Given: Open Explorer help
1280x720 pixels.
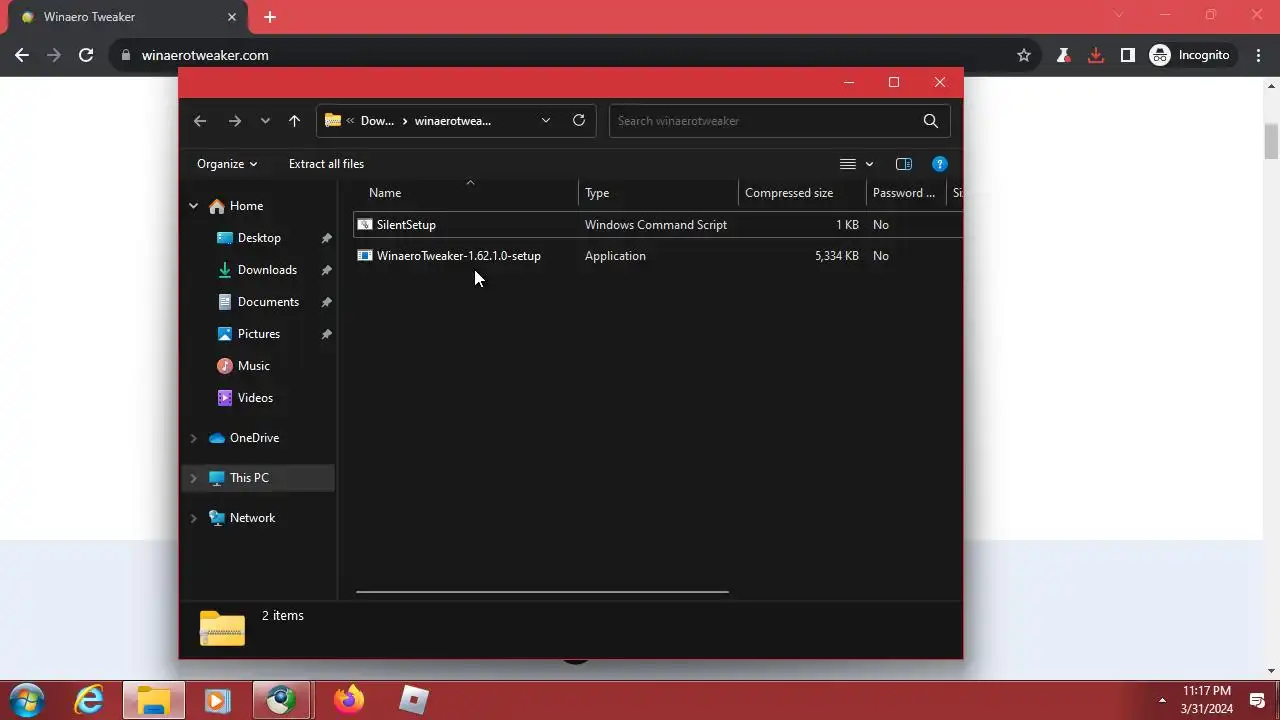Looking at the screenshot, I should pyautogui.click(x=939, y=164).
